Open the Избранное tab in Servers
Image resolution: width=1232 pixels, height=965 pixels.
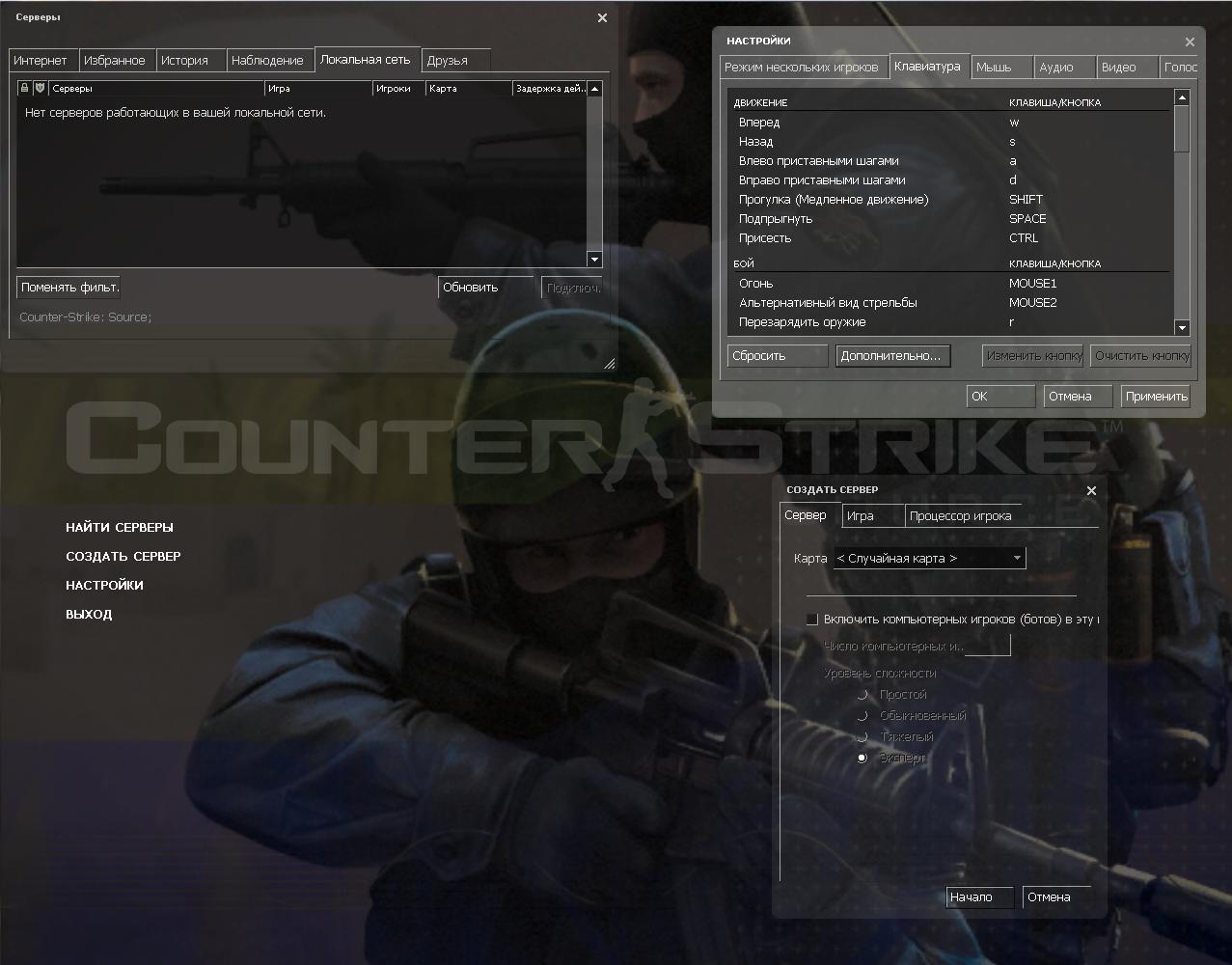pos(116,60)
